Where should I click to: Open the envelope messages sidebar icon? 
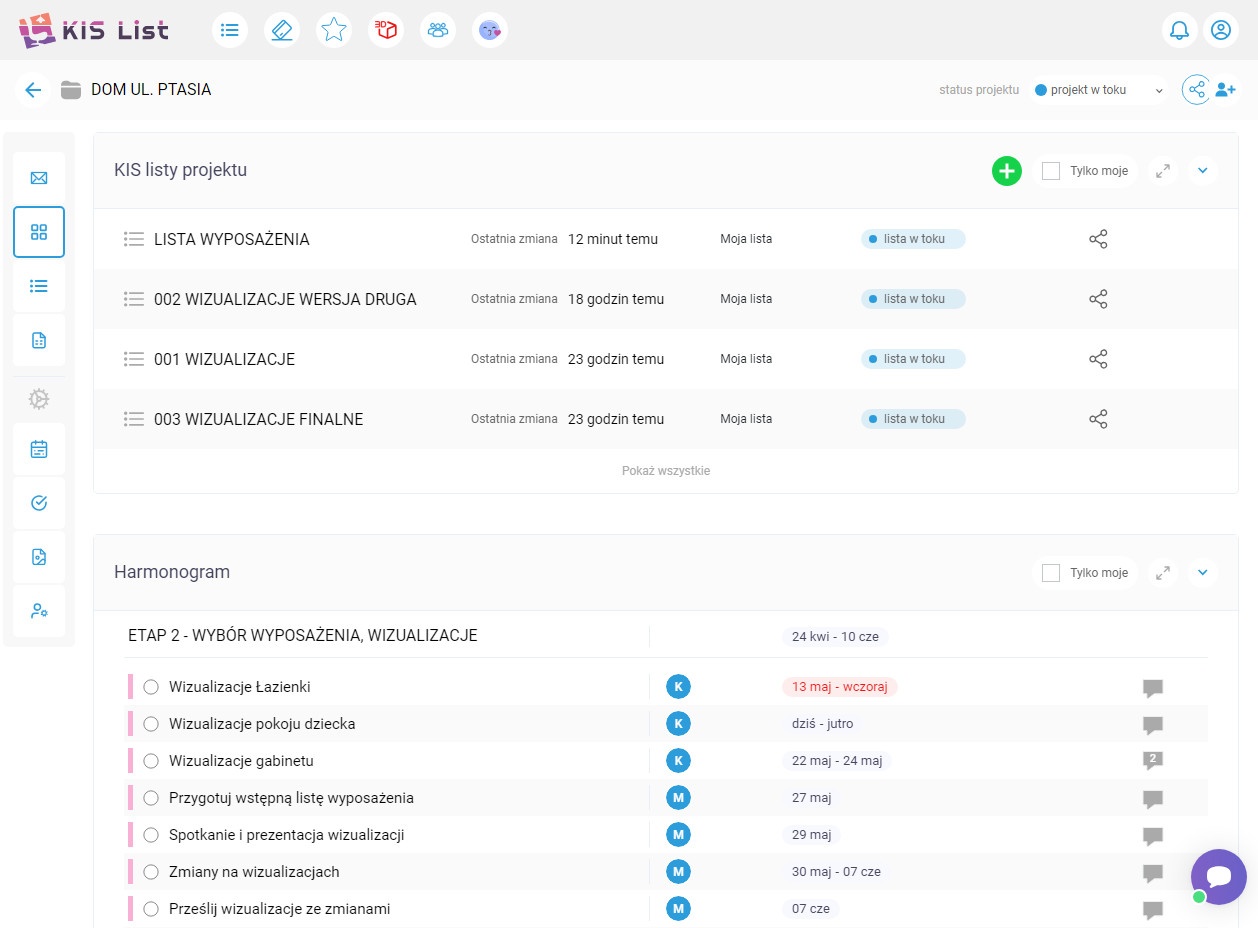[39, 178]
